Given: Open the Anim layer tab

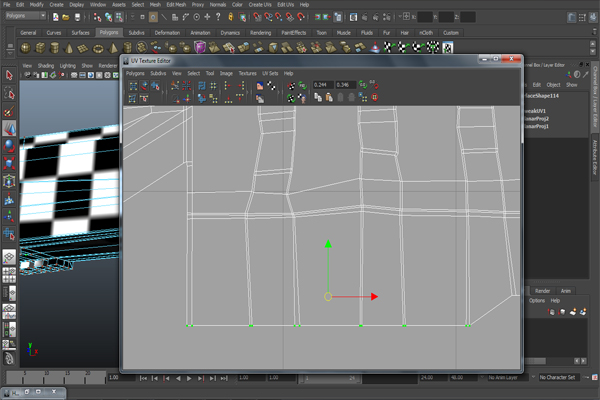Looking at the screenshot, I should pos(566,291).
